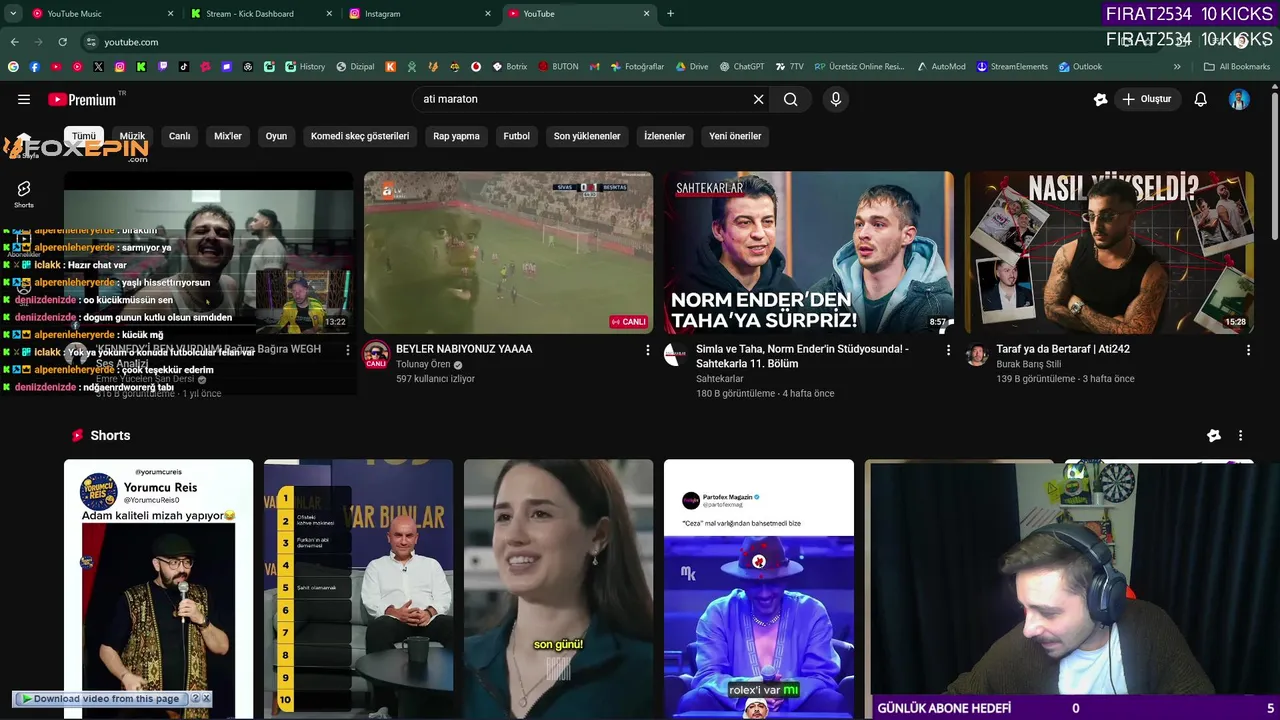Open the Drive bookmark
This screenshot has height=720, width=1280.
692,67
